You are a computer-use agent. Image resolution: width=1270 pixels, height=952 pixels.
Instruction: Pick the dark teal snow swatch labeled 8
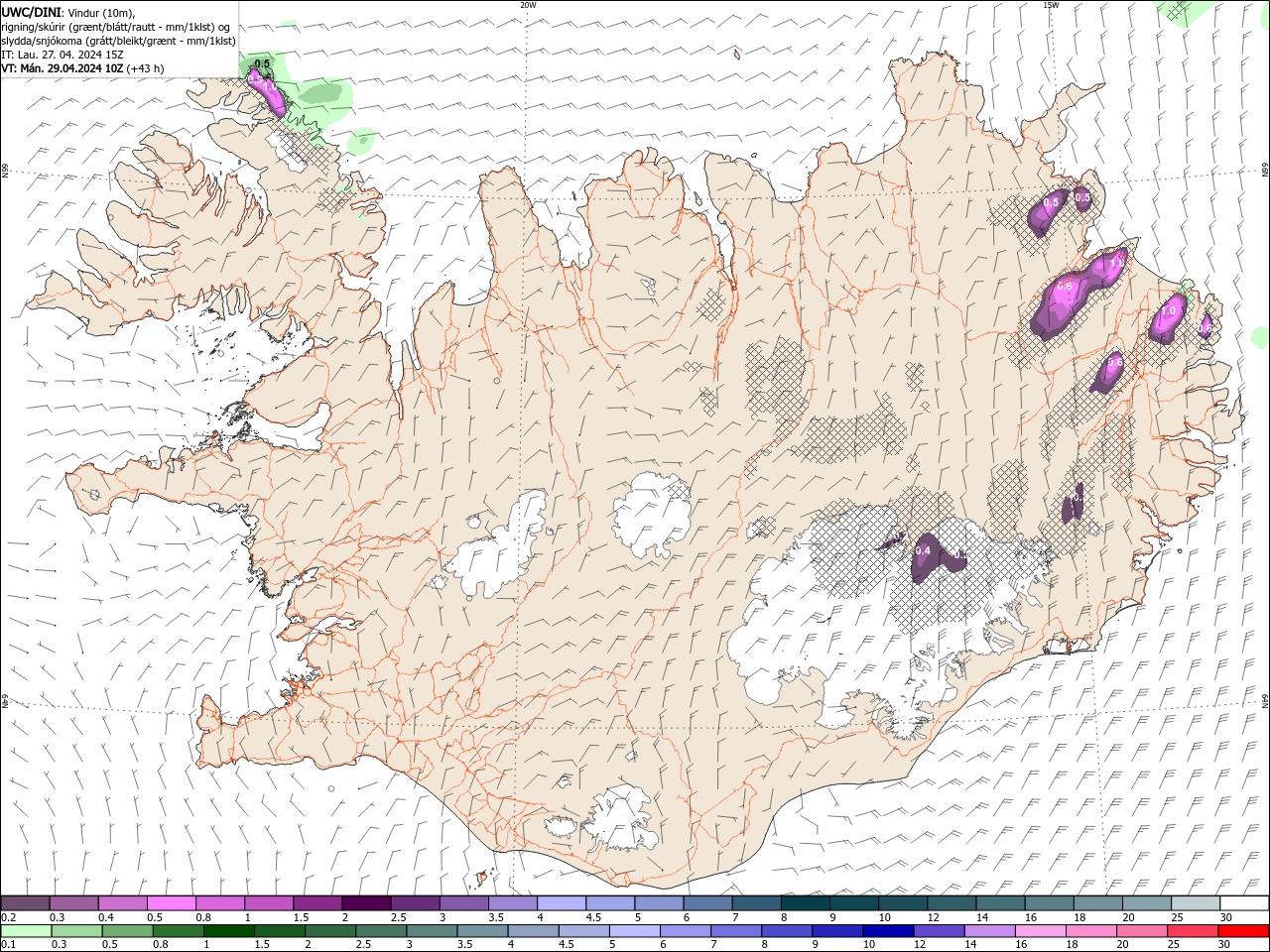click(x=805, y=903)
